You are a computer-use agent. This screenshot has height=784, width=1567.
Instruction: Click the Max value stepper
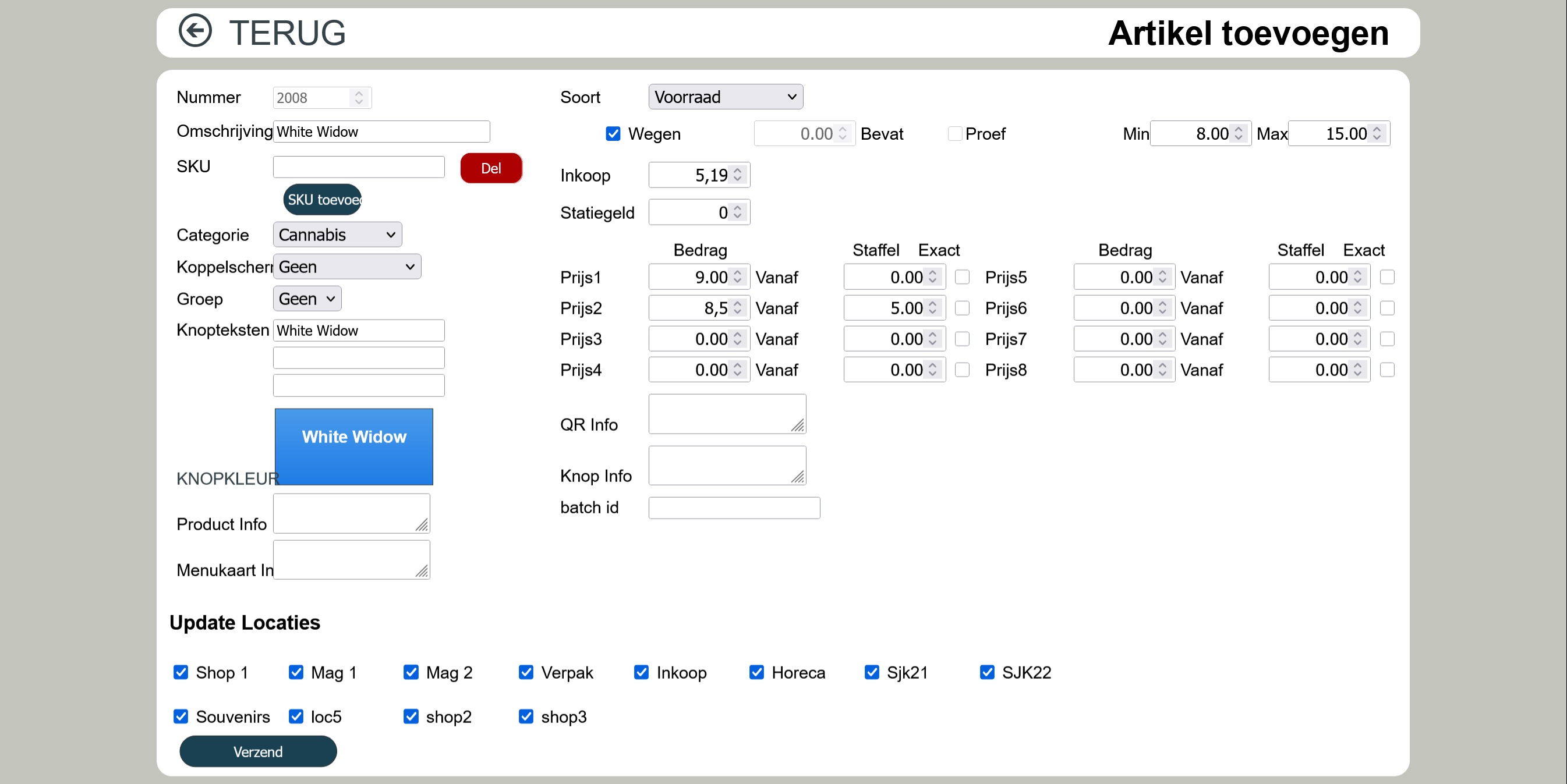1377,133
